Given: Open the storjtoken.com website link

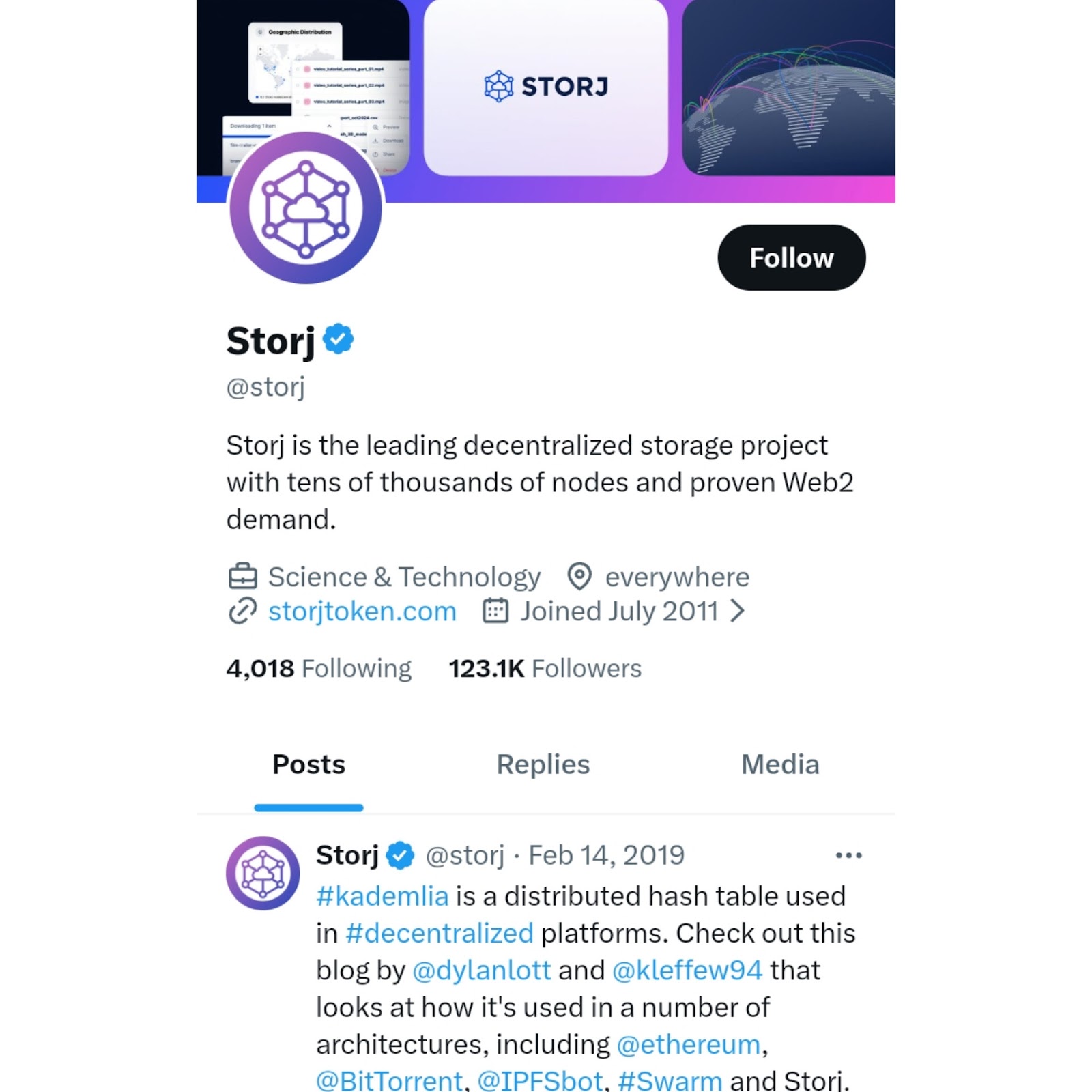Looking at the screenshot, I should pyautogui.click(x=362, y=611).
